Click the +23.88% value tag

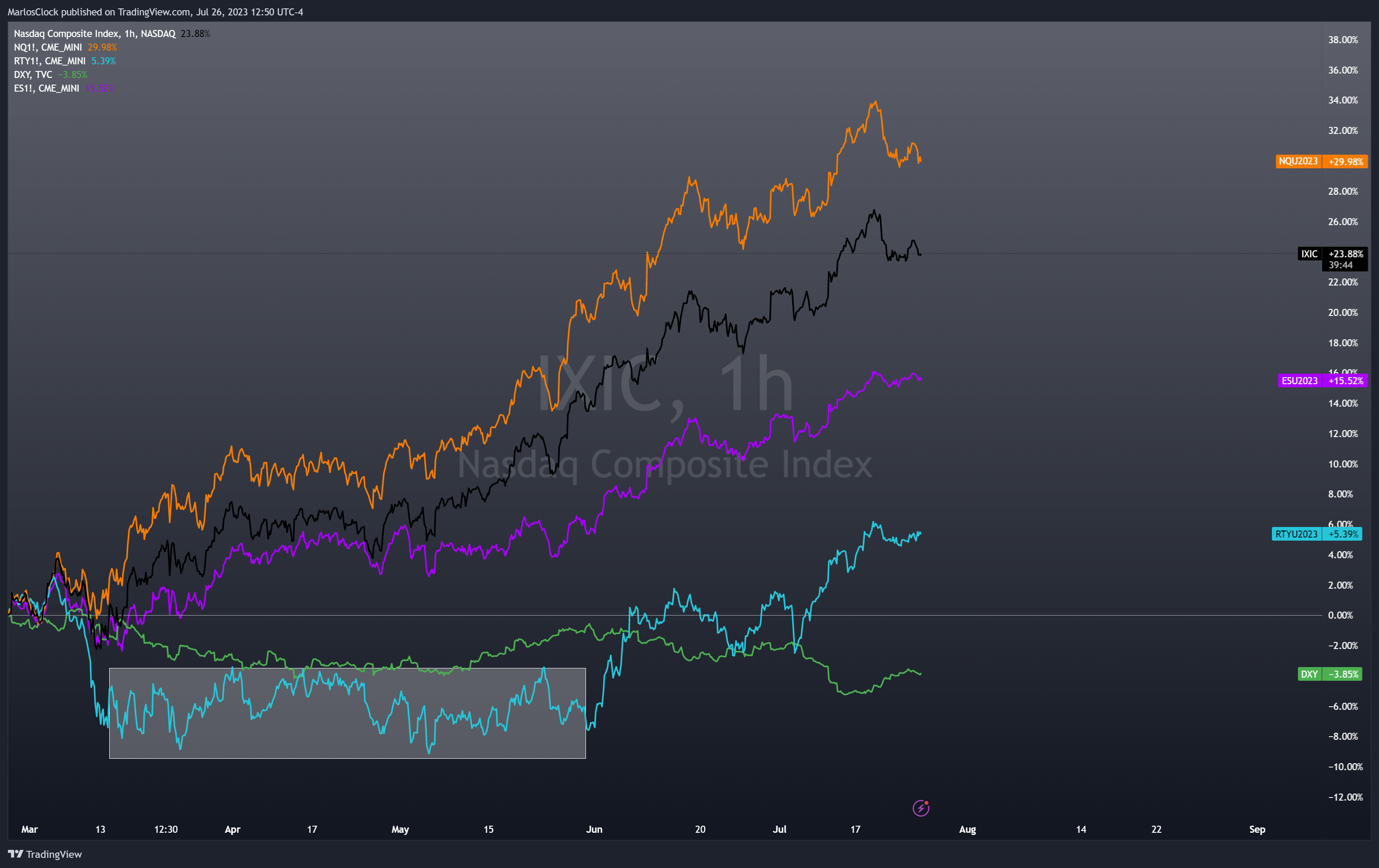coord(1345,254)
